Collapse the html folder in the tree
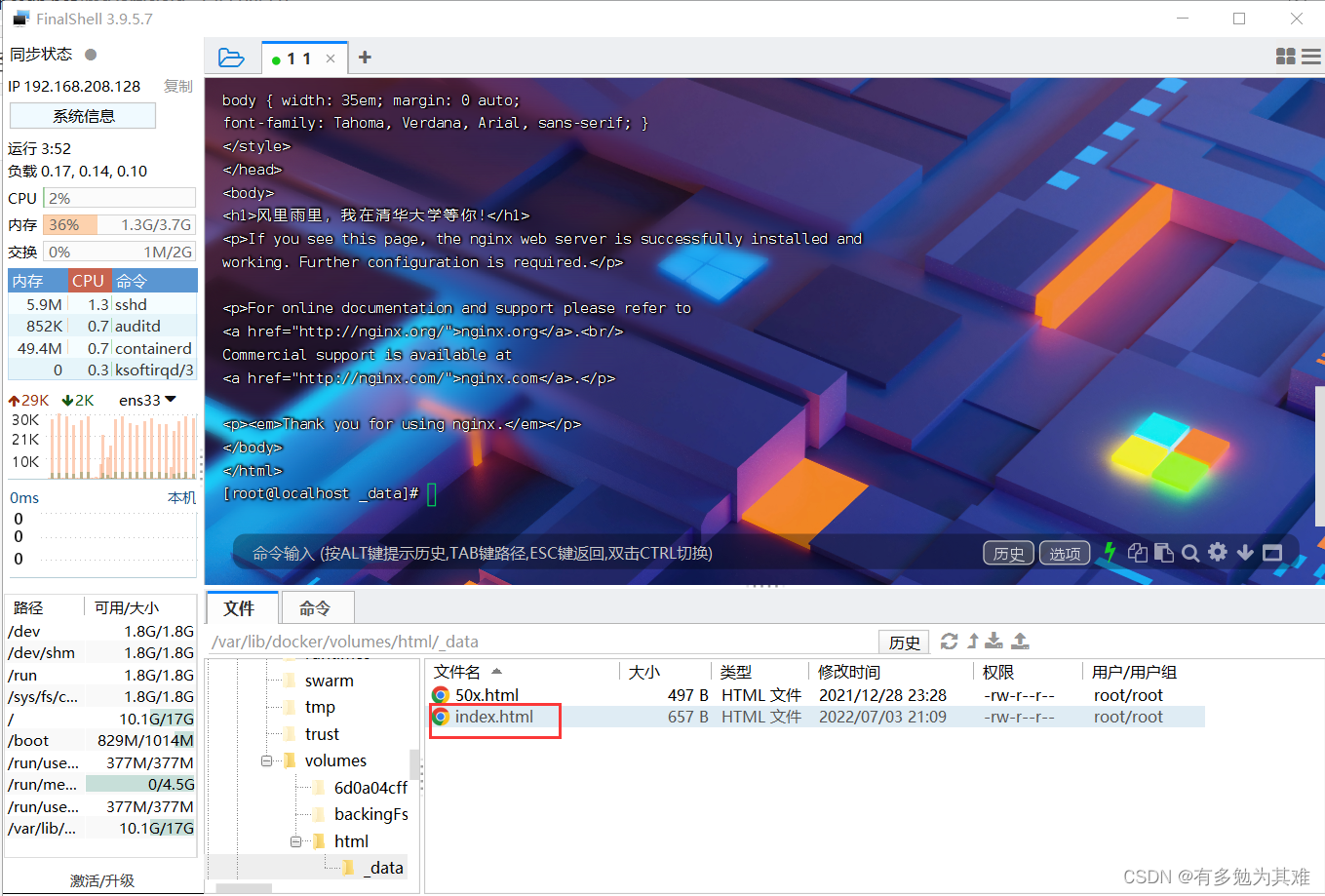This screenshot has width=1325, height=896. click(x=295, y=841)
